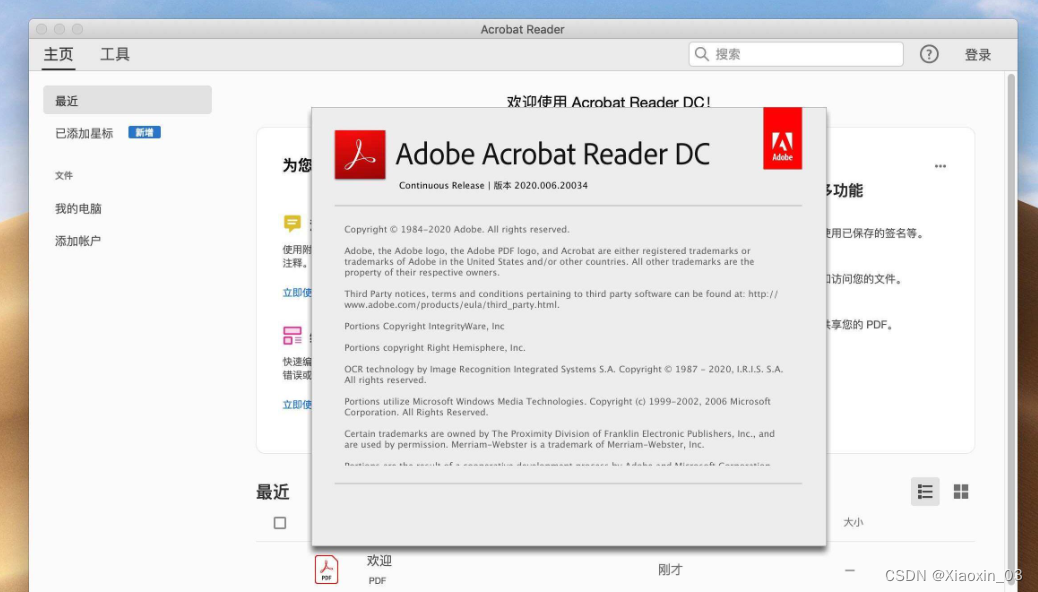The width and height of the screenshot is (1038, 592).
Task: Click the Adobe Acrobat Reader DC title
Action: (x=553, y=154)
